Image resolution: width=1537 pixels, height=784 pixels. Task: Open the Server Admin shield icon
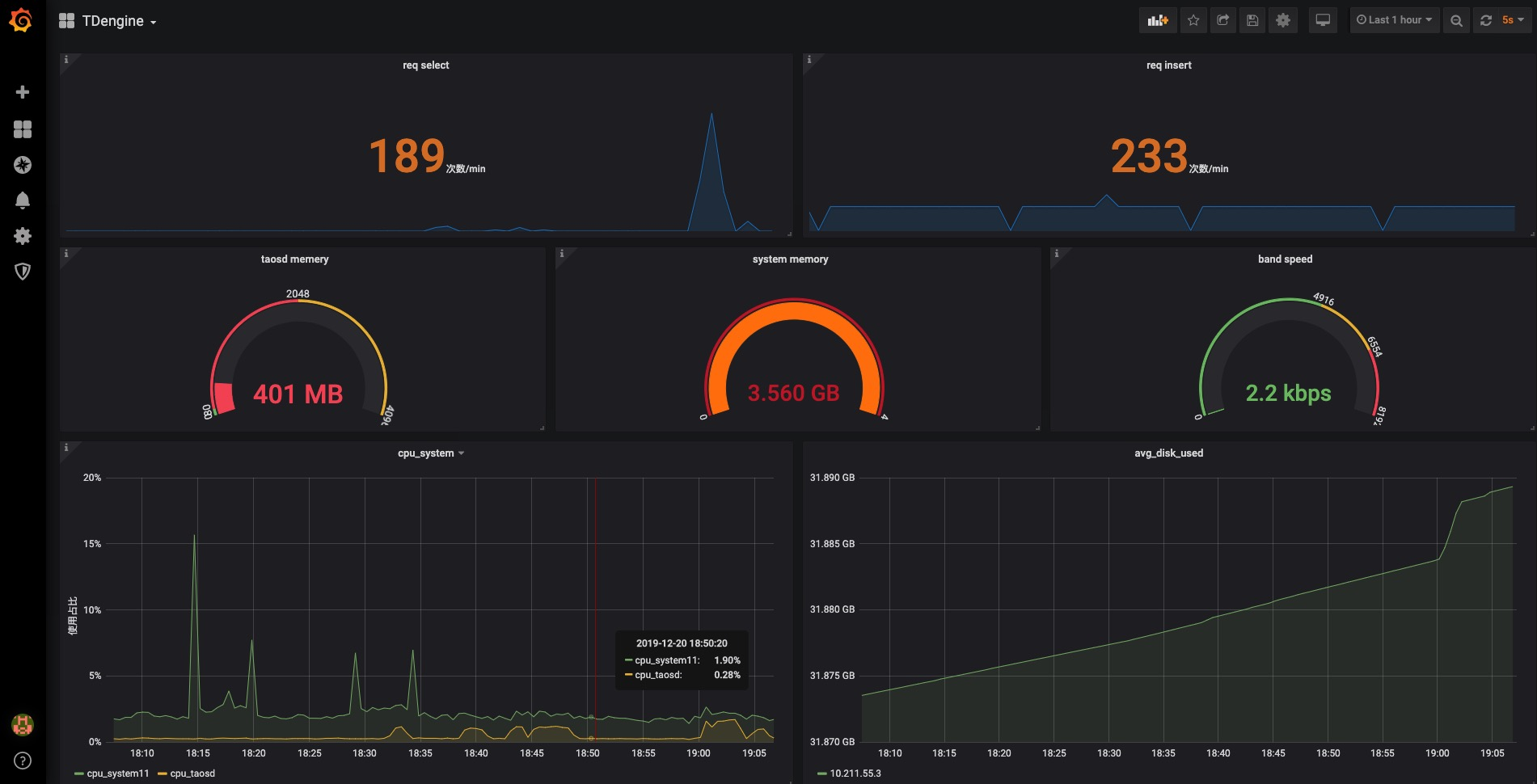click(x=23, y=272)
